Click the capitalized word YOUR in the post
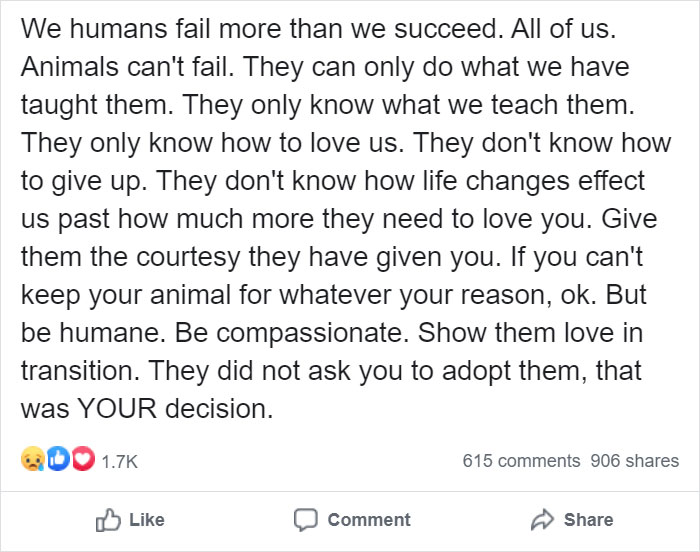The image size is (700, 552). coord(117,409)
